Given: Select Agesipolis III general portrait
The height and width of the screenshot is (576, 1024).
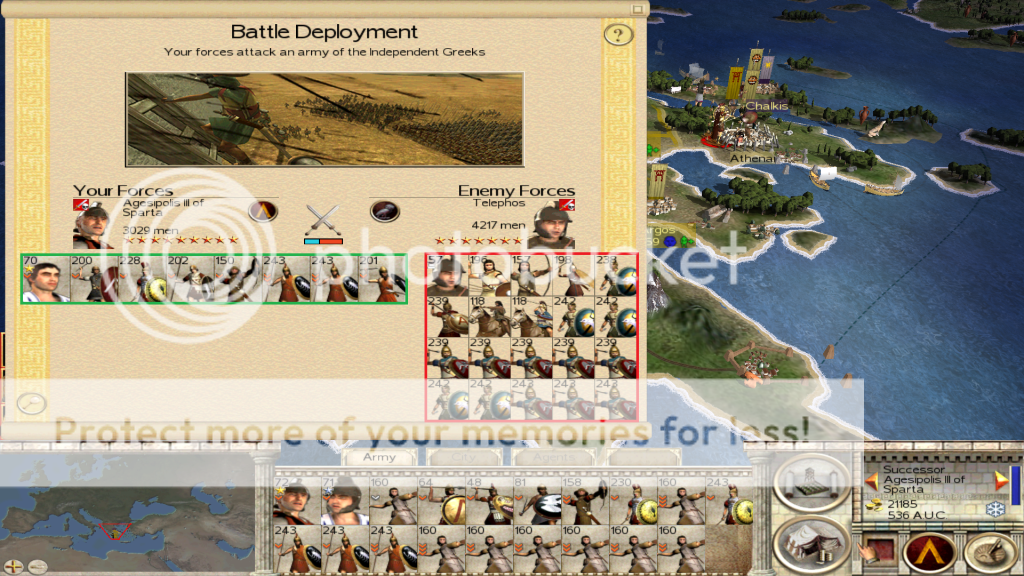Looking at the screenshot, I should pyautogui.click(x=93, y=223).
